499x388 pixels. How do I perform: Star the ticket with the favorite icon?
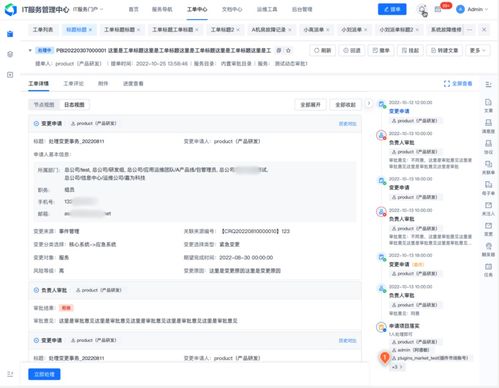(288, 50)
